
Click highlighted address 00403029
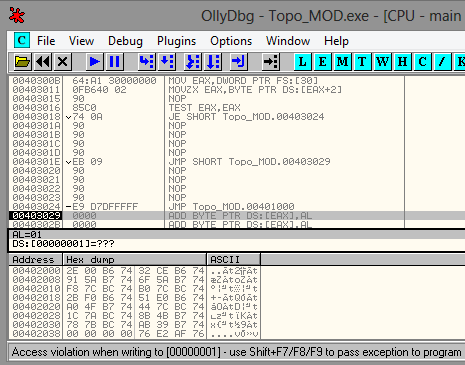coord(36,216)
